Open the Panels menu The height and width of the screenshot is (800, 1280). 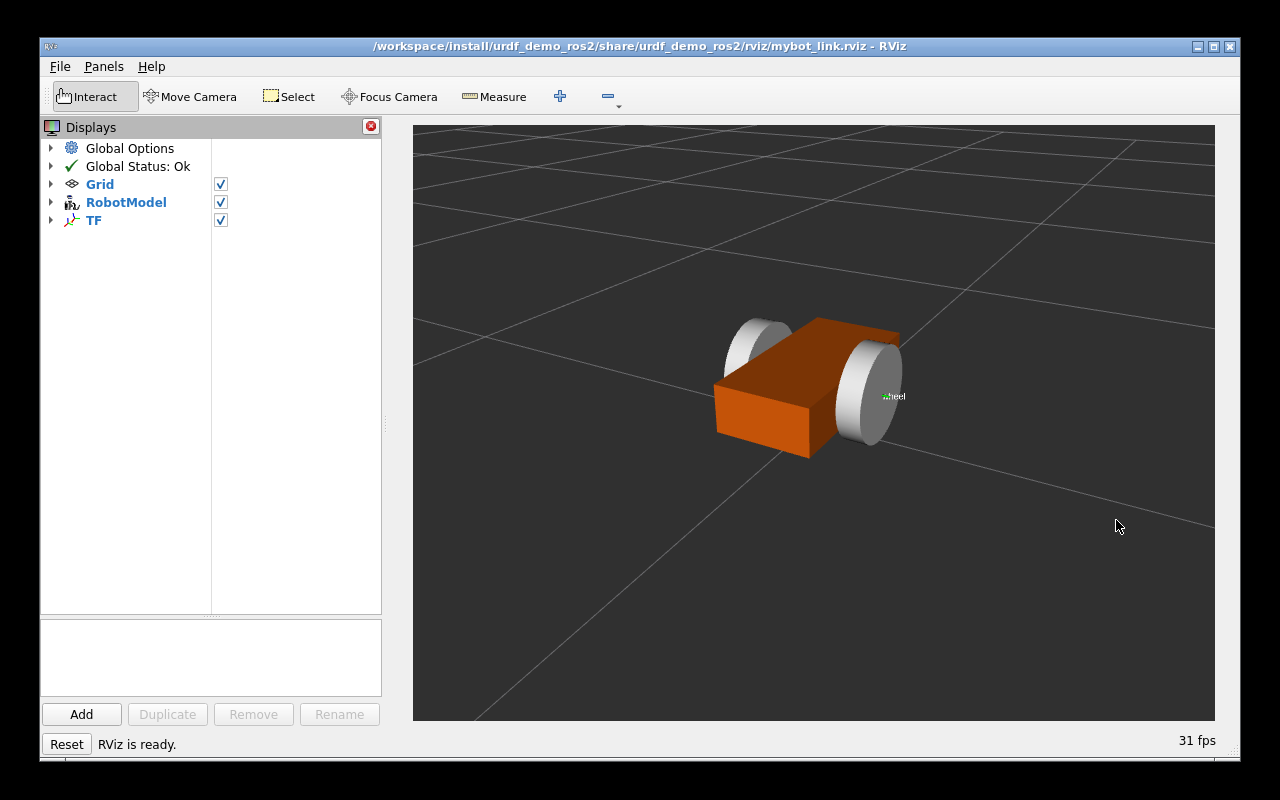coord(104,66)
